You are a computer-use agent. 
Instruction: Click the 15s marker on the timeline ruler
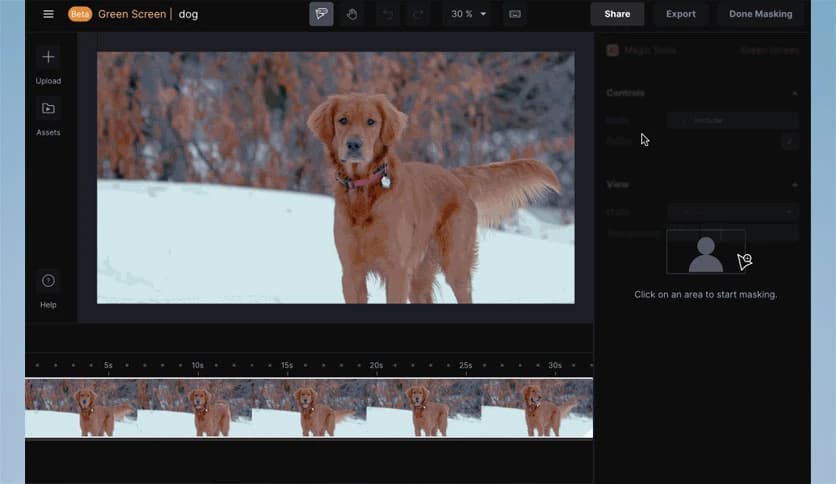[287, 365]
